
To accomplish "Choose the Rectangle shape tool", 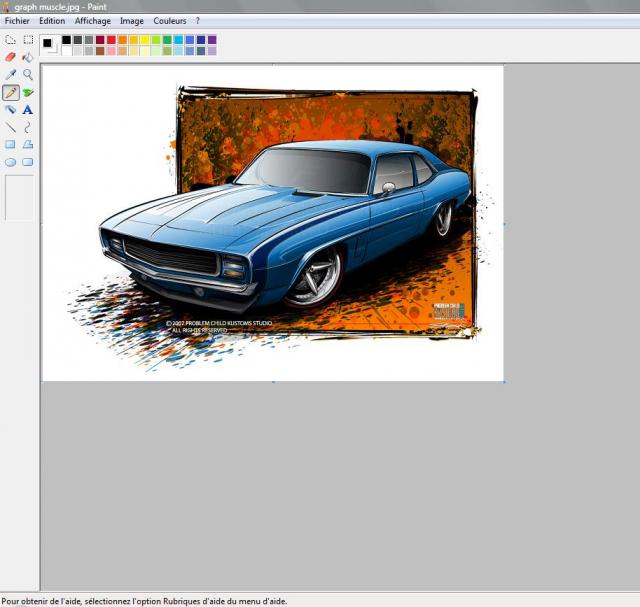I will tap(11, 145).
